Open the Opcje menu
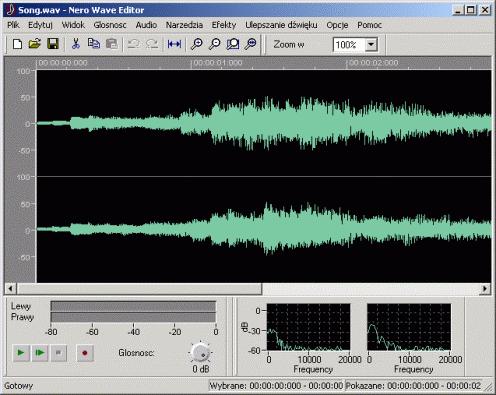This screenshot has width=496, height=395. point(337,25)
